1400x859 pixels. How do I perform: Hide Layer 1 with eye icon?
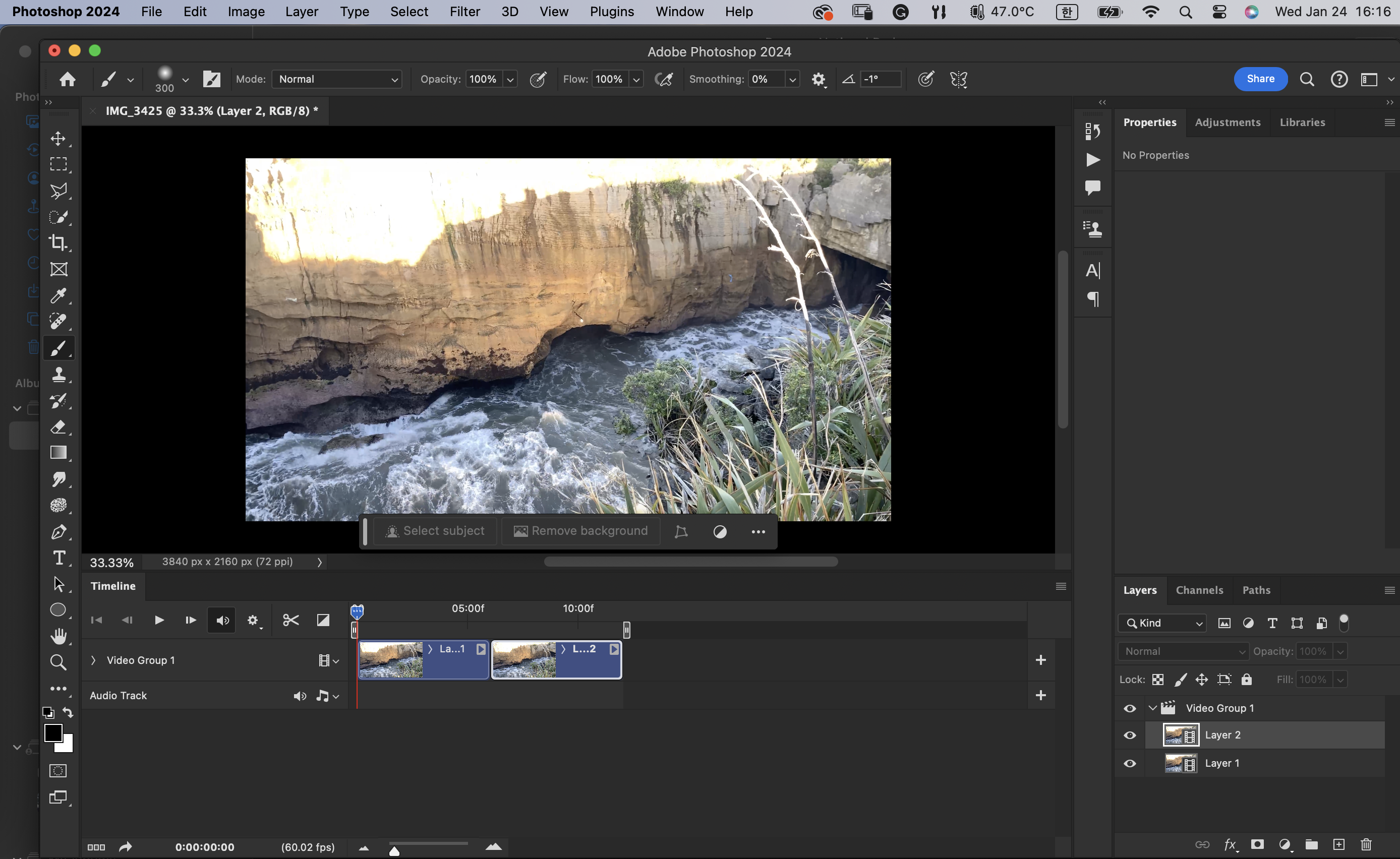click(1130, 764)
